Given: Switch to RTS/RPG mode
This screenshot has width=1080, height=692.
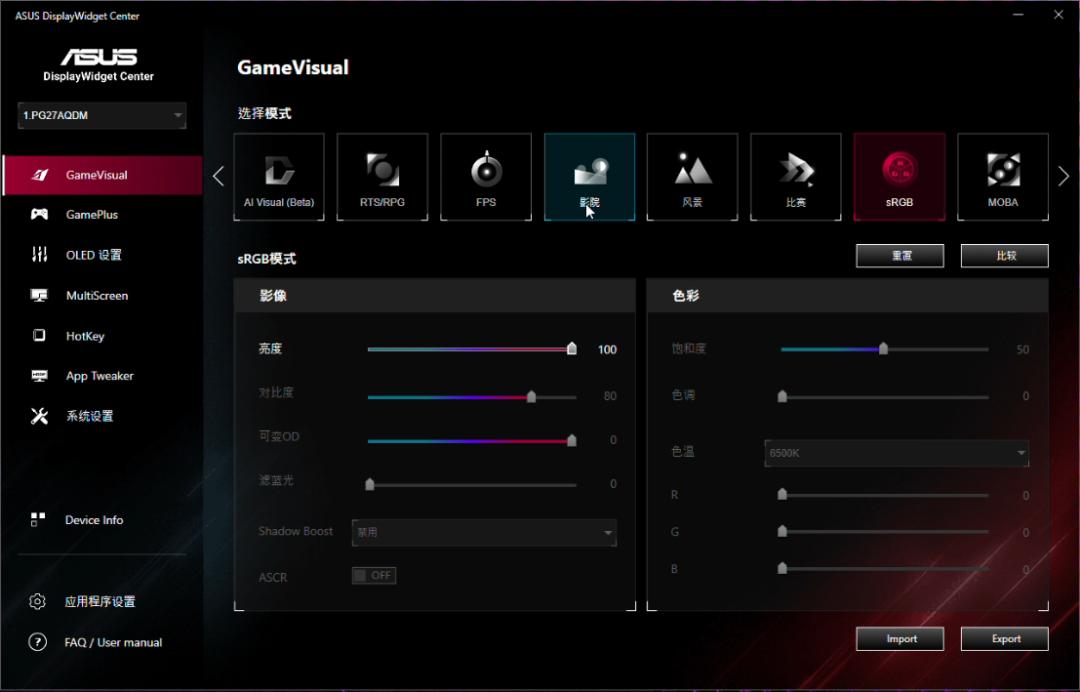Looking at the screenshot, I should (x=382, y=176).
